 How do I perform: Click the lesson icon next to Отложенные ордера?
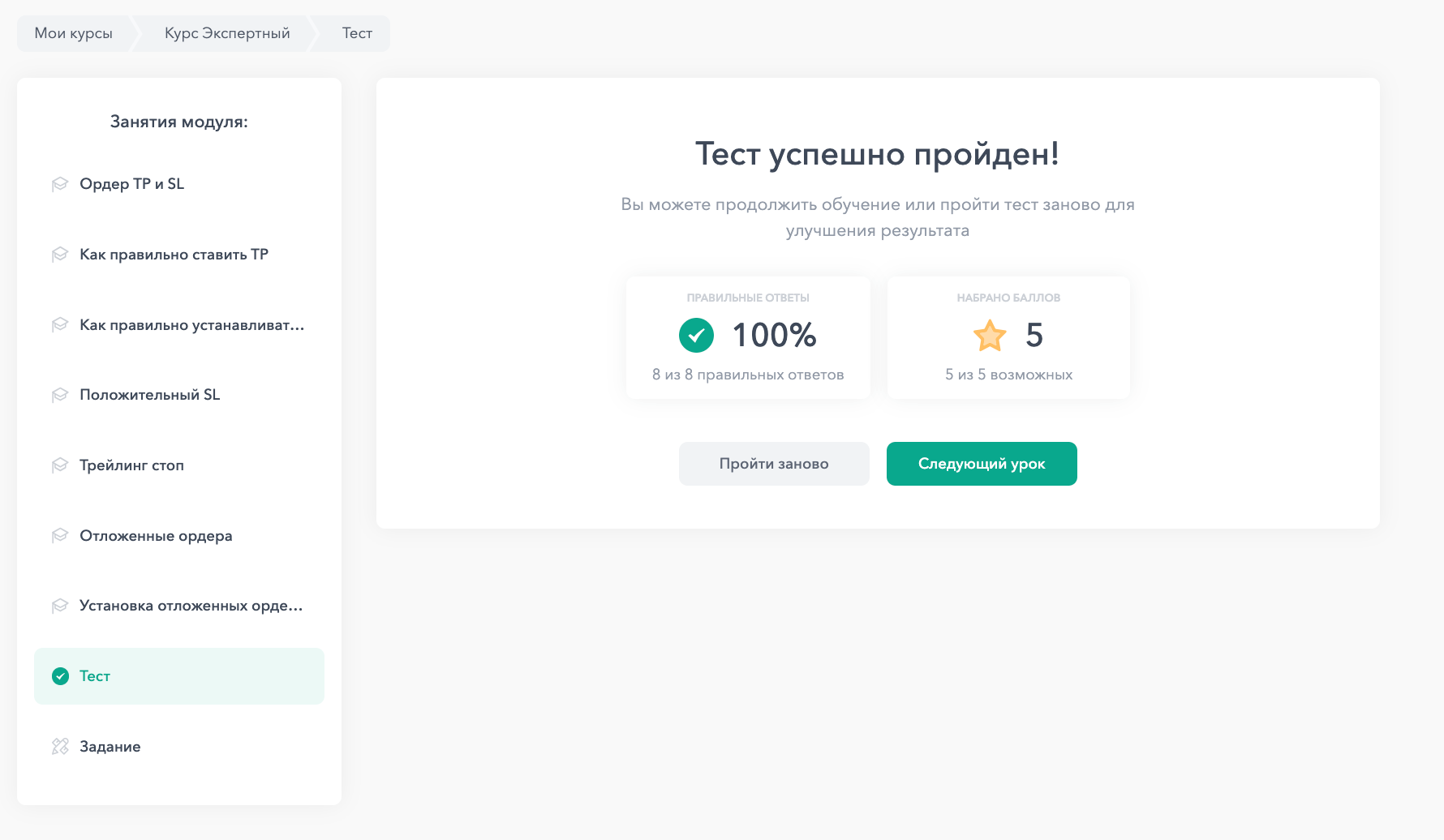pos(60,536)
